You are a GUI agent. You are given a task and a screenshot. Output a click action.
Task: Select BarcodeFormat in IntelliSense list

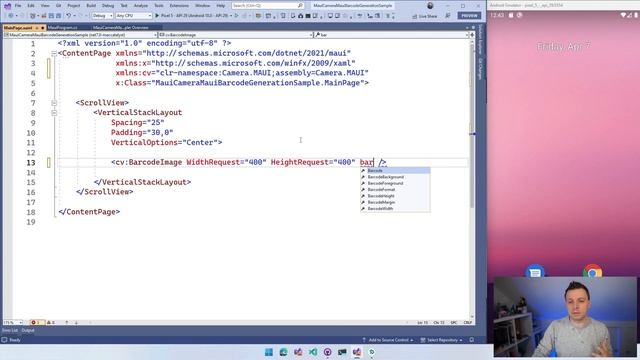(395, 190)
